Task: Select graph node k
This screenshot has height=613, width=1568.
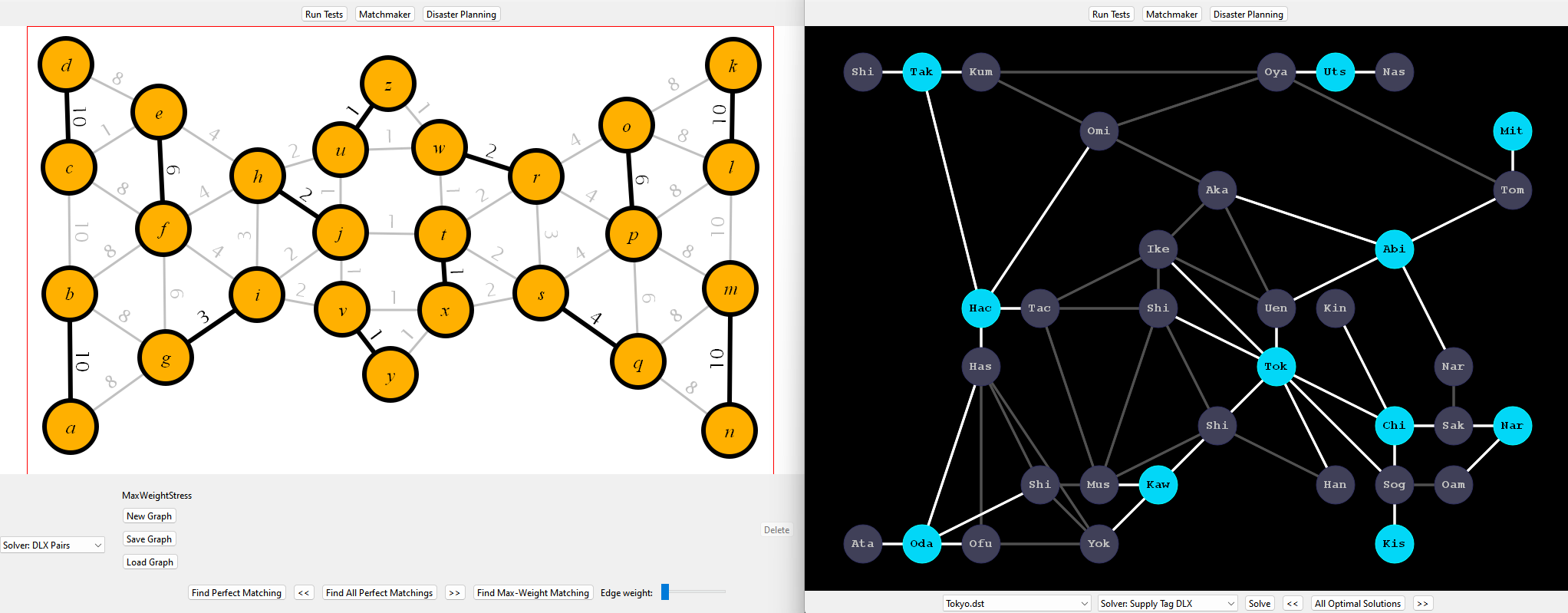Action: 733,64
